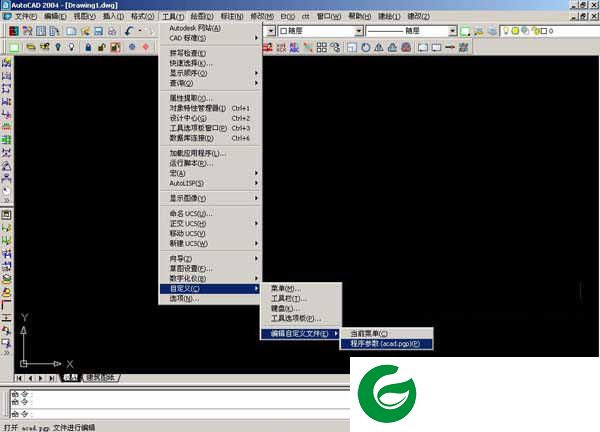This screenshot has width=600, height=432.
Task: Toggle the white light bulb layer-off icon
Action: point(72,47)
